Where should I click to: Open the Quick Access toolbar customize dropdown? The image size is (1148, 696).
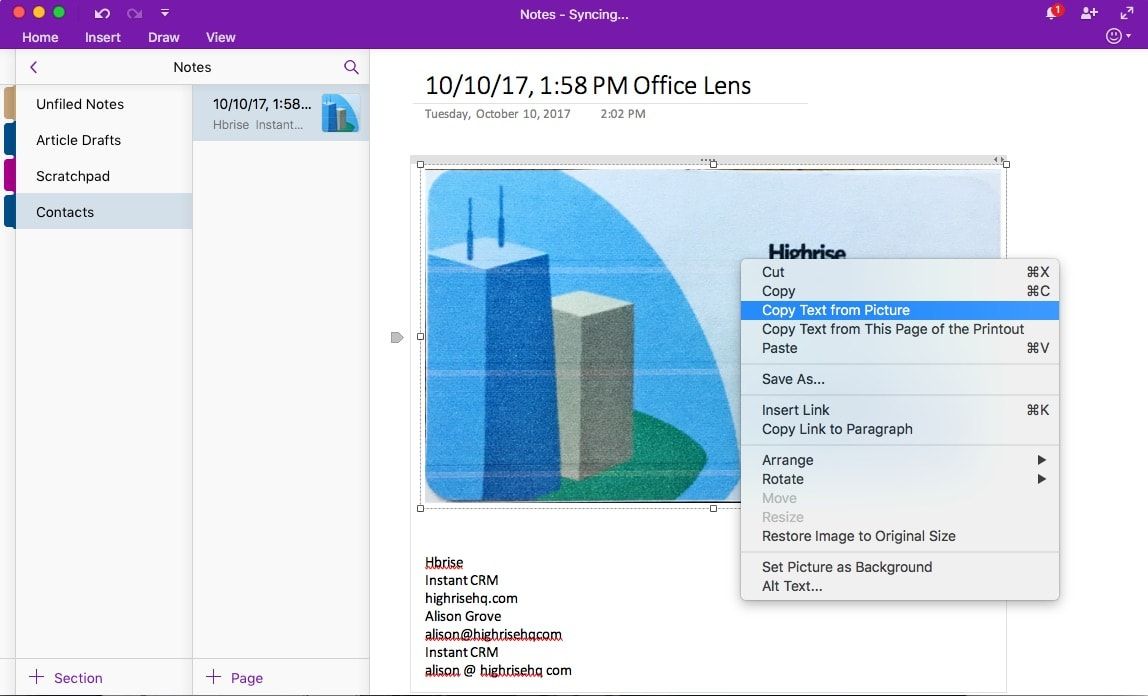[165, 13]
